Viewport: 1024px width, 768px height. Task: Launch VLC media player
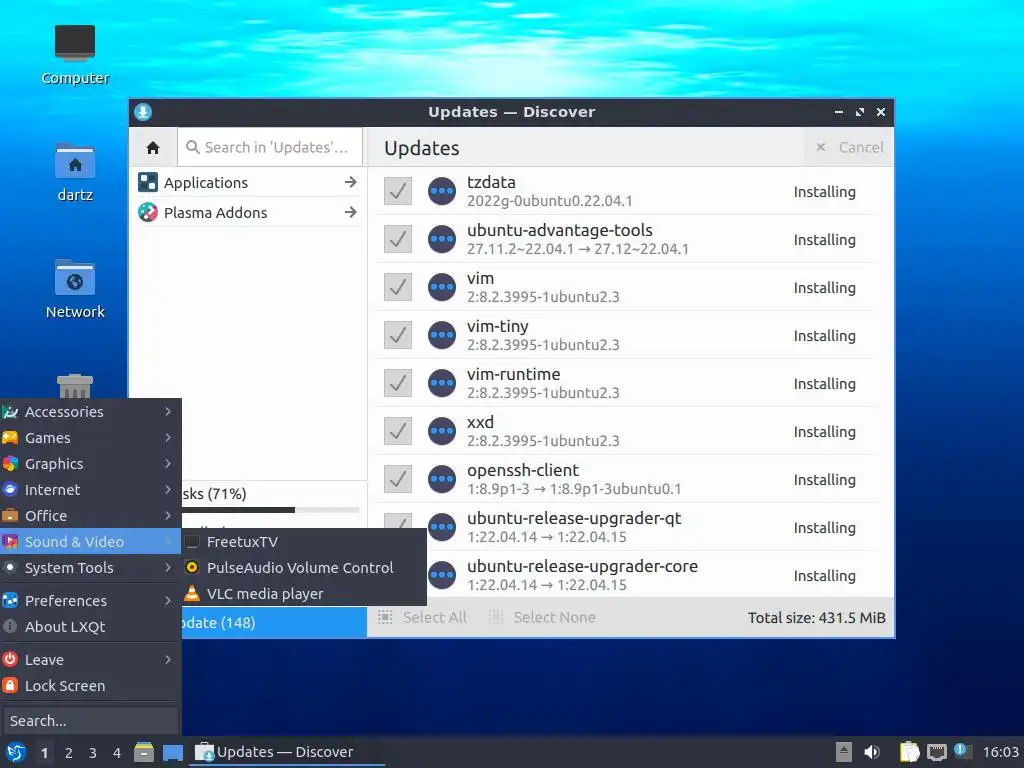(x=304, y=594)
